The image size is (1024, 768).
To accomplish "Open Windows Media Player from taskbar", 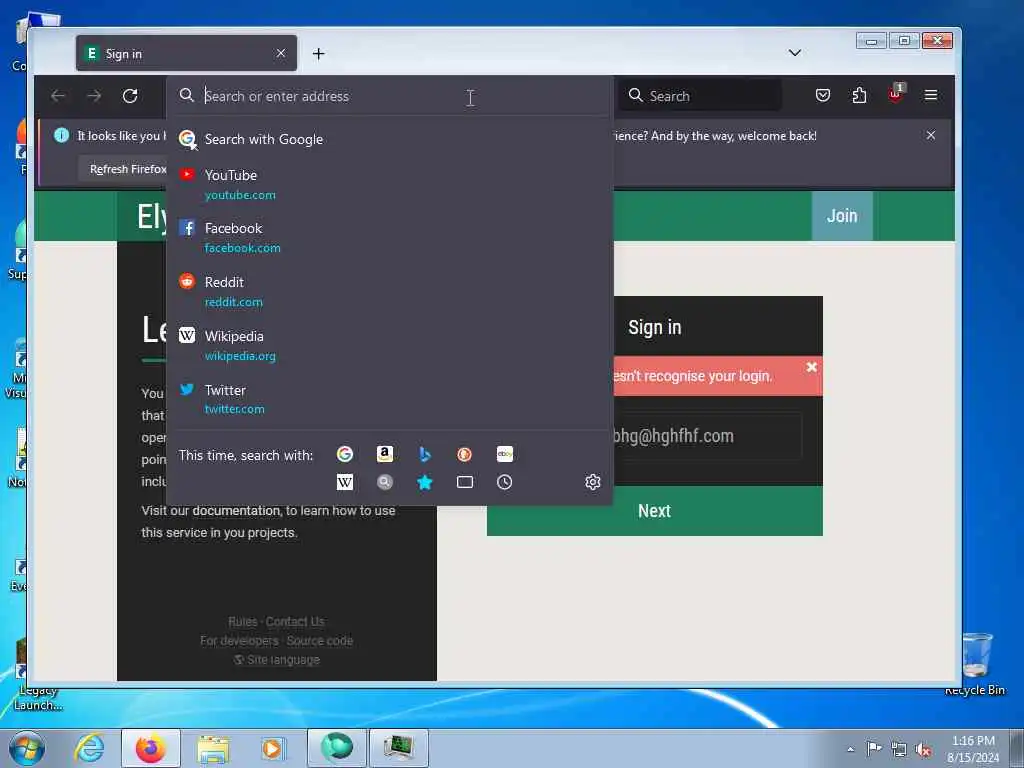I will [x=272, y=748].
